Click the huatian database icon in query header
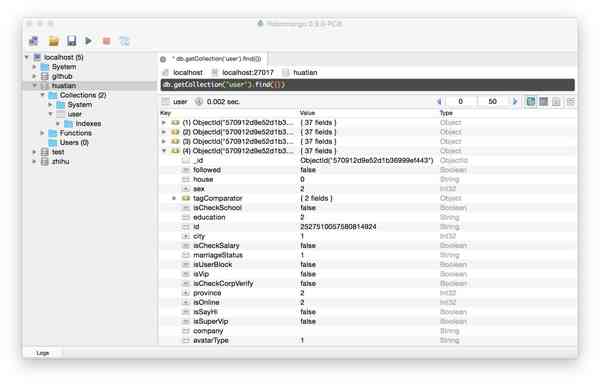 285,72
